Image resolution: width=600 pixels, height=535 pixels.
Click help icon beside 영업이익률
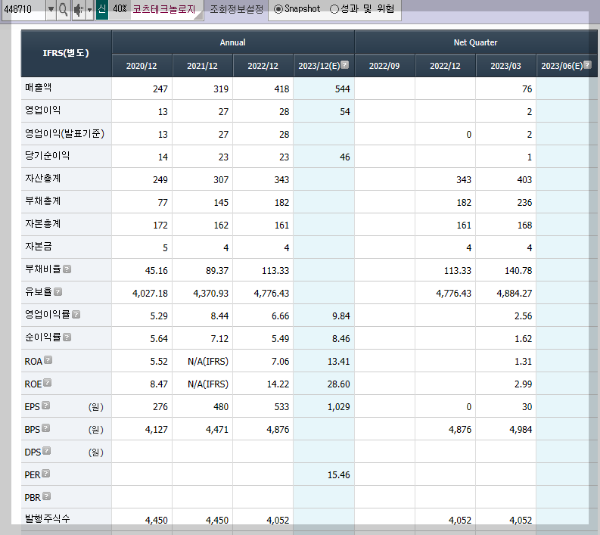tap(76, 314)
